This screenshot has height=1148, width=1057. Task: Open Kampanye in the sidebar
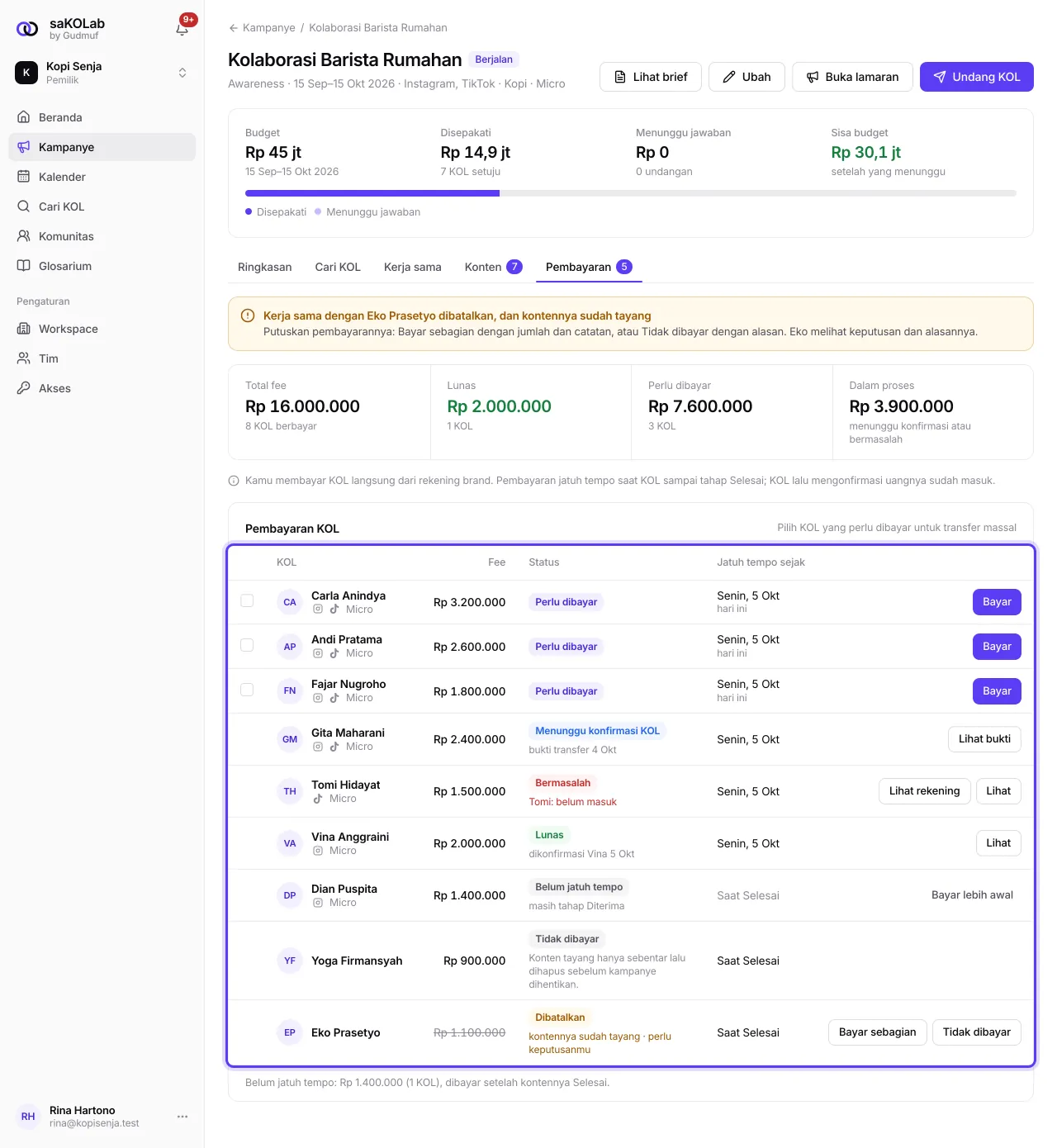point(102,147)
